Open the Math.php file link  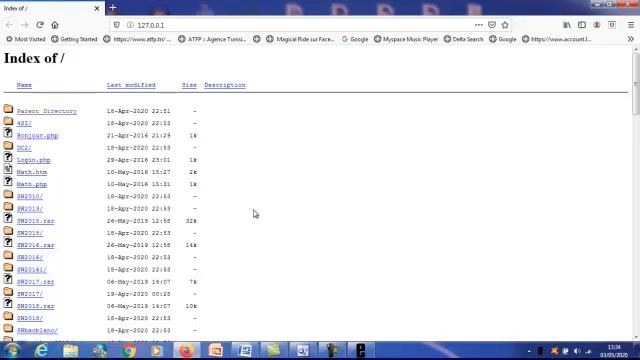32,184
